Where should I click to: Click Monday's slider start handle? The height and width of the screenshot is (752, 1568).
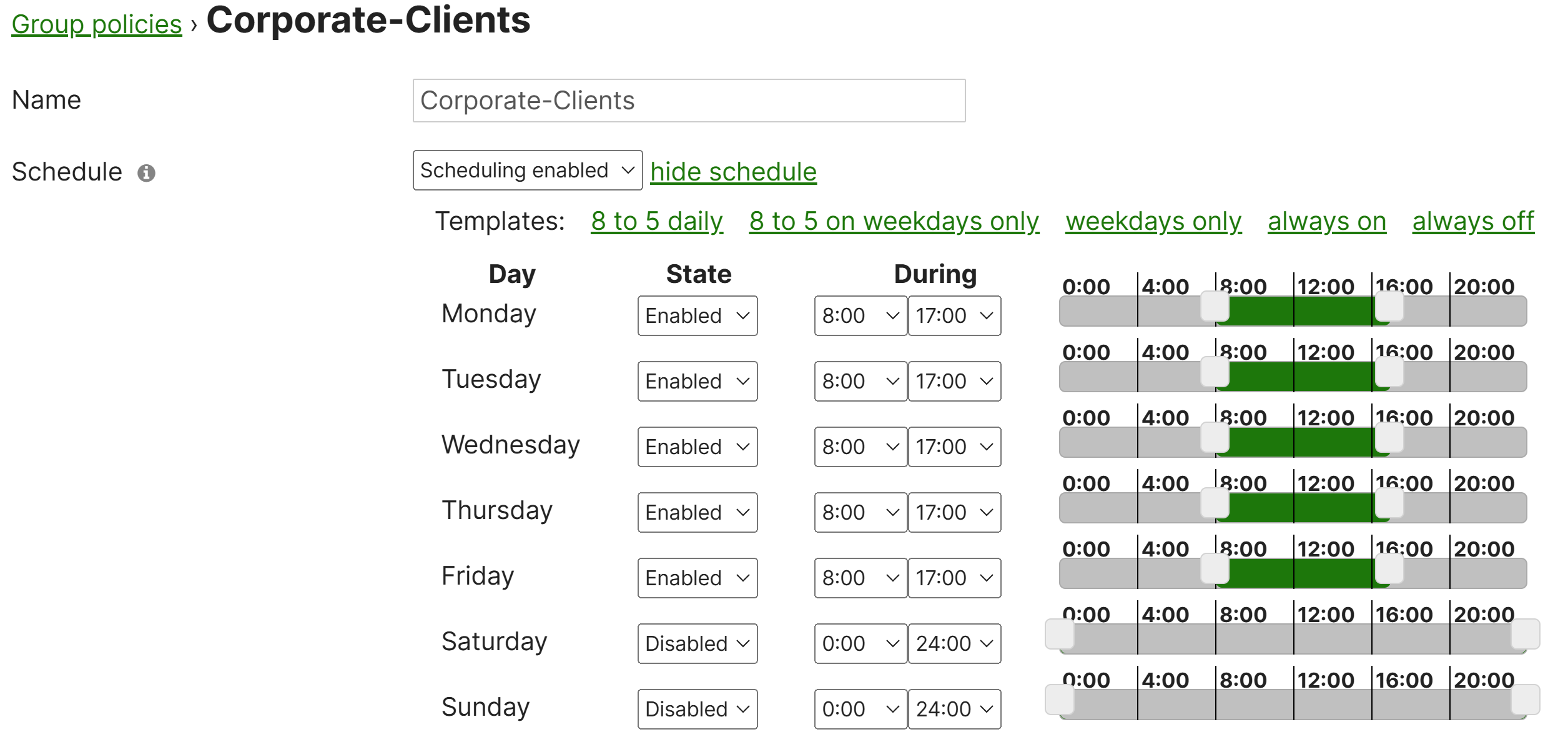tap(1215, 306)
